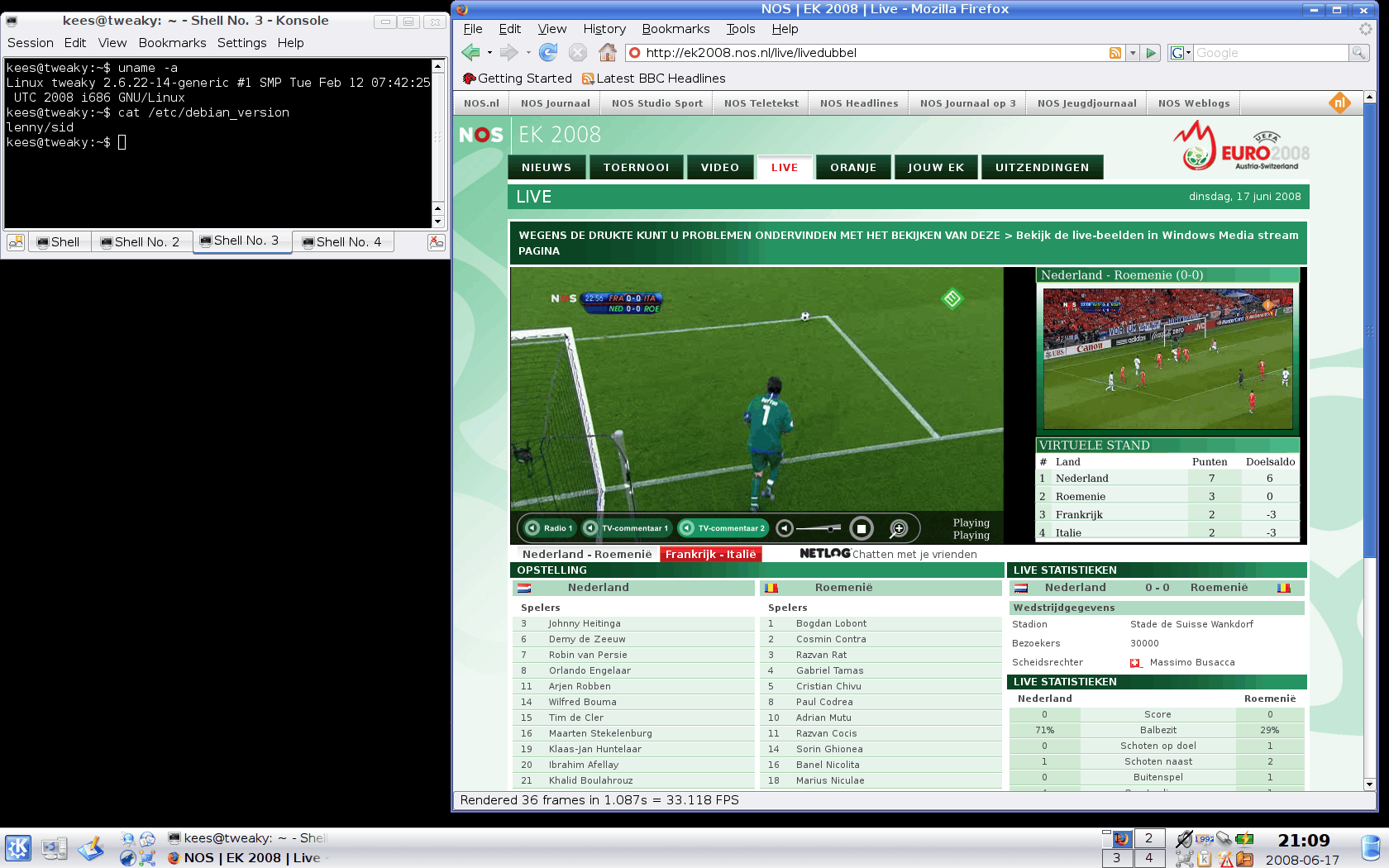The width and height of the screenshot is (1389, 868).
Task: Click the Nederland - Roemenie video thumbnail
Action: pyautogui.click(x=1167, y=359)
